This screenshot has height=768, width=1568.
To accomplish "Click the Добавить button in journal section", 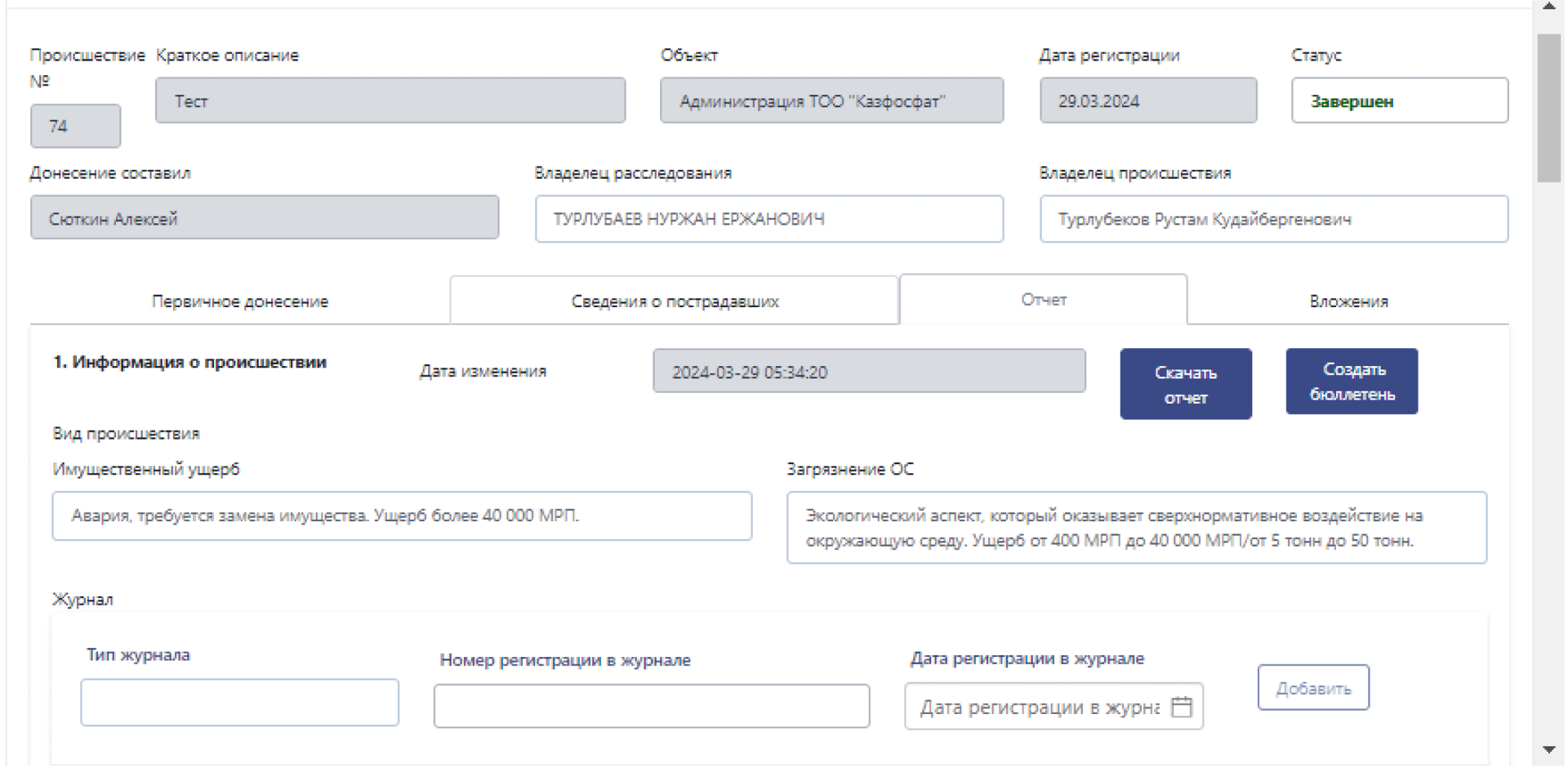I will click(x=1313, y=688).
